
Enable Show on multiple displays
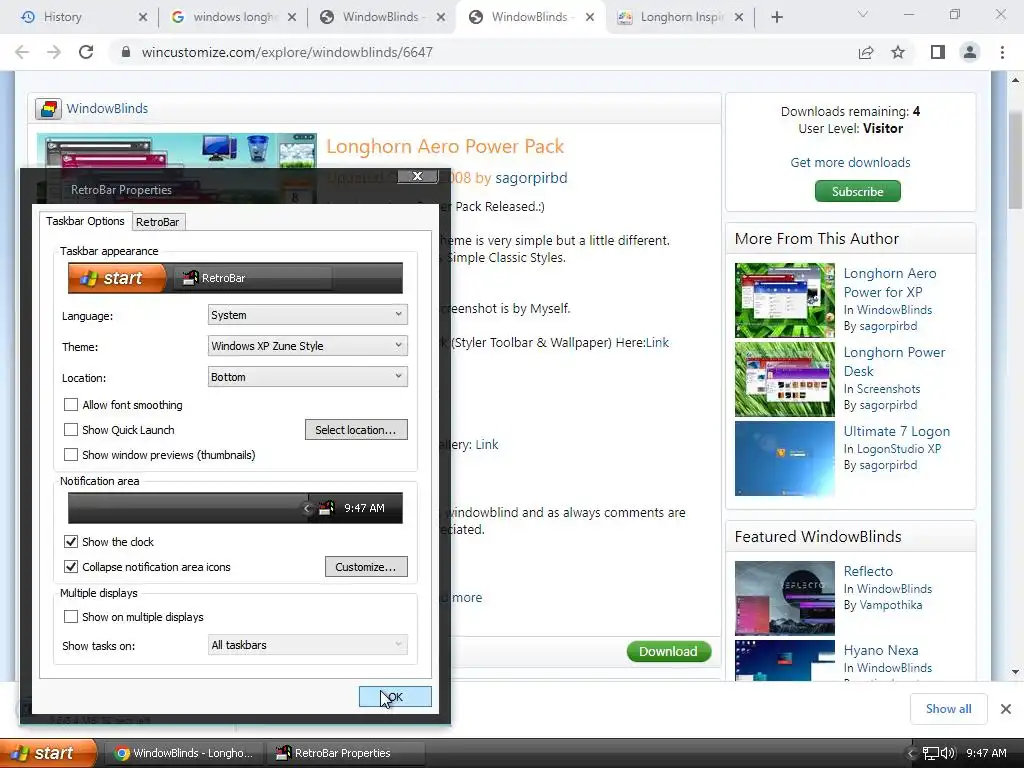point(71,617)
